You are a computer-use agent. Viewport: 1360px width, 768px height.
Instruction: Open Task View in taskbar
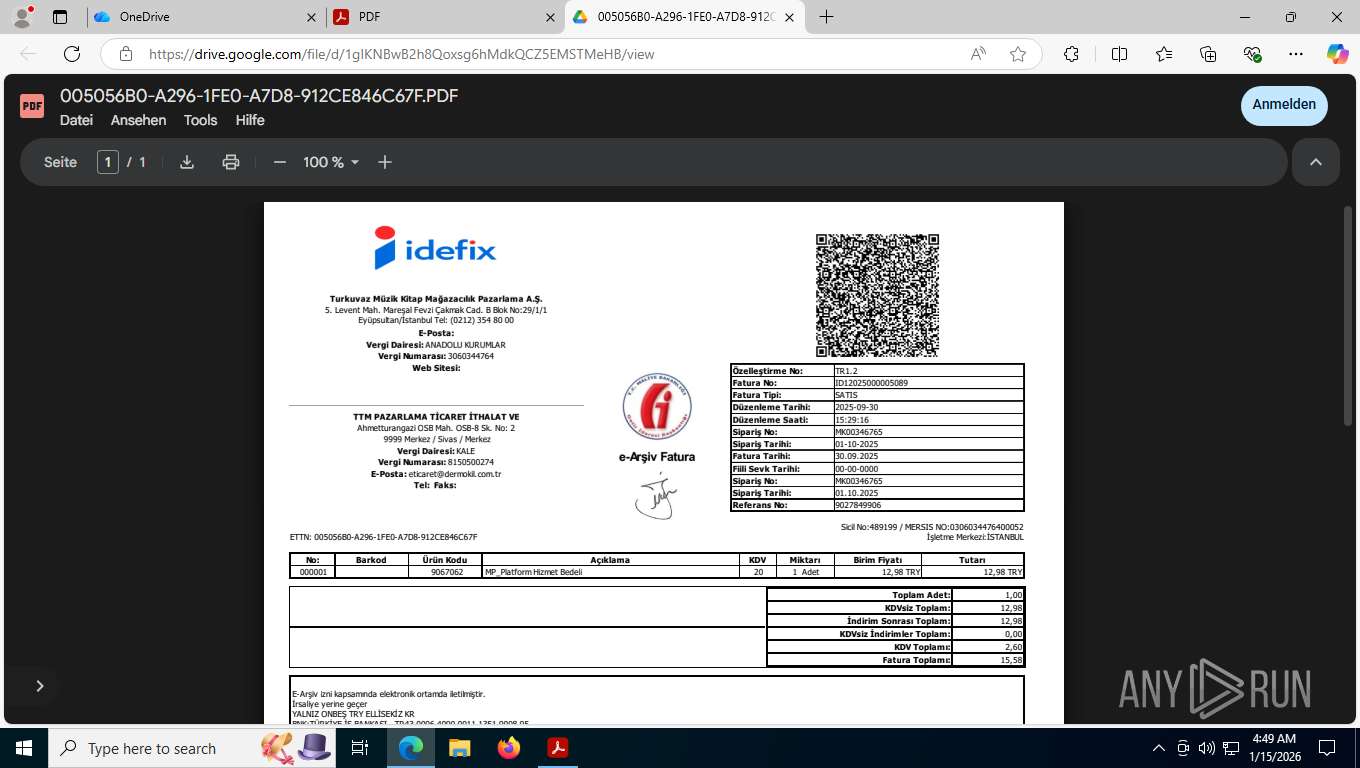[360, 748]
